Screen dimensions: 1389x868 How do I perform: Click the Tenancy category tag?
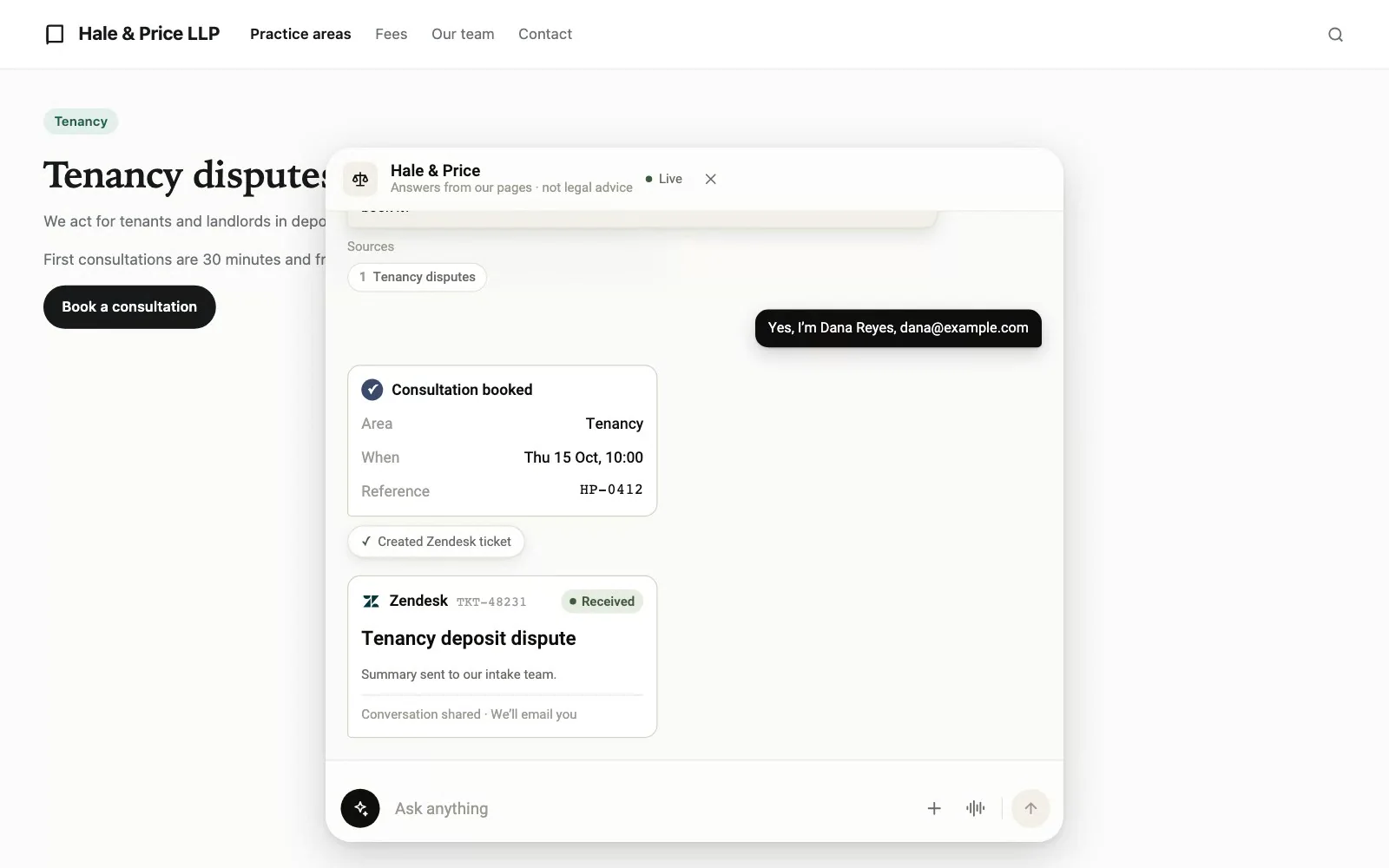[x=81, y=122]
